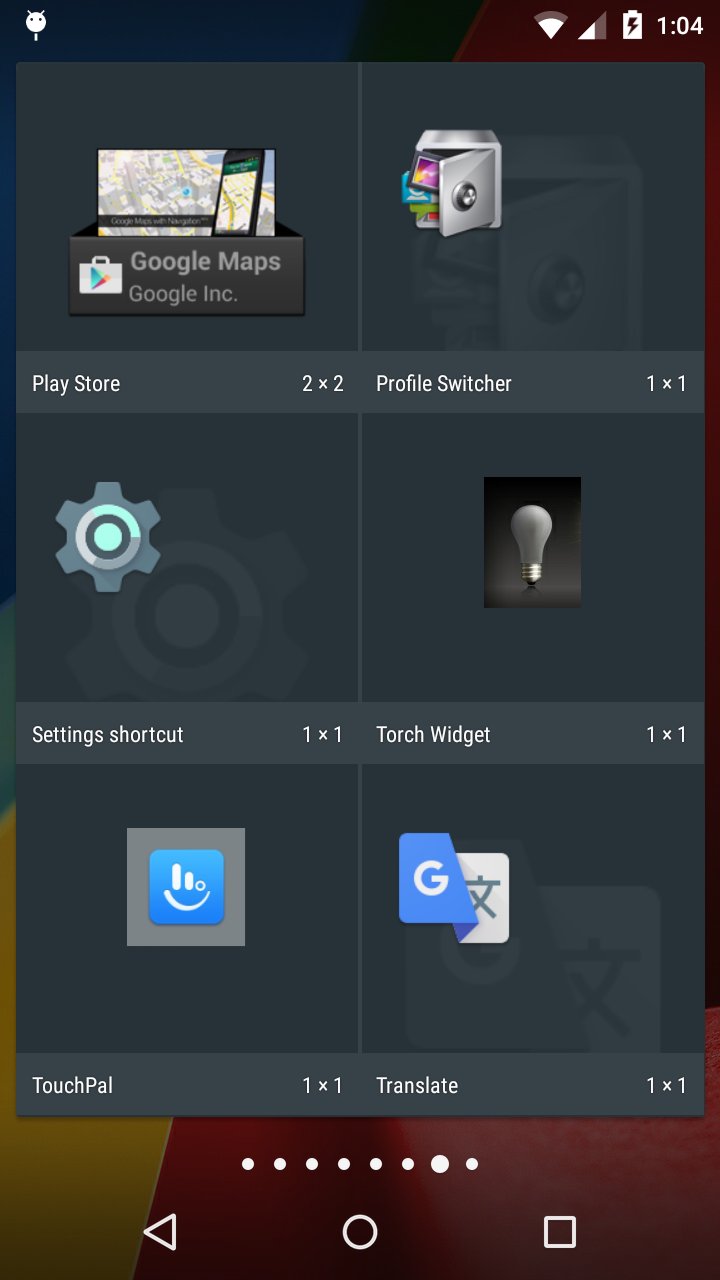720x1280 pixels.
Task: Click the "2 × 2" size of Play Store
Action: pos(323,384)
